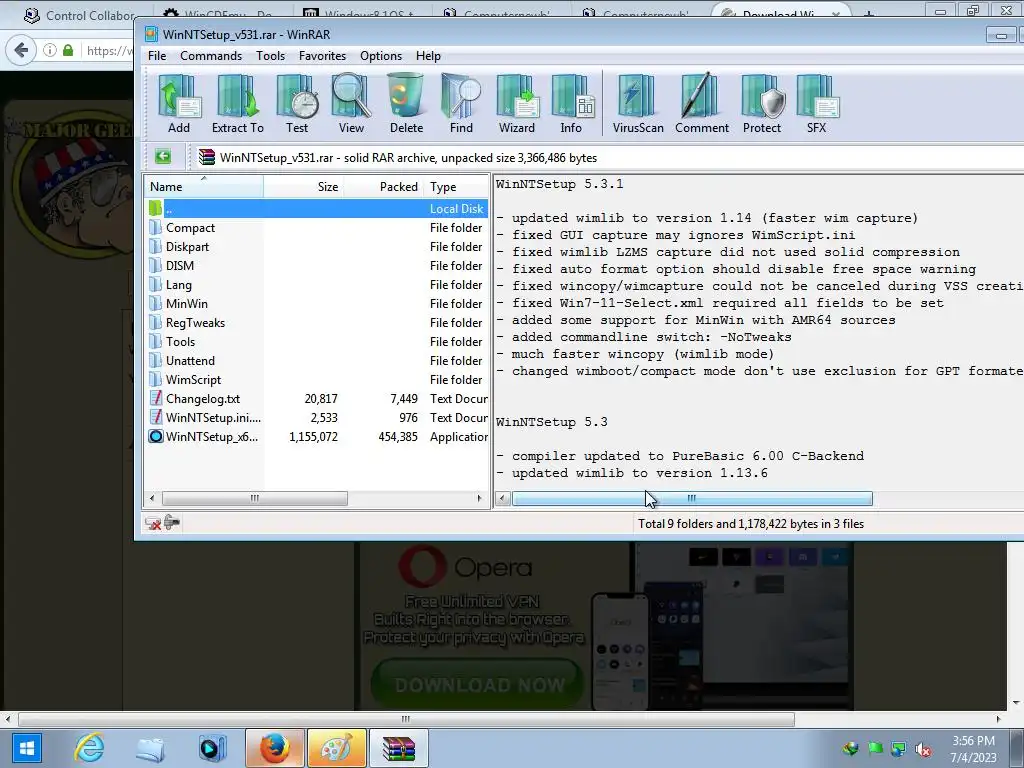
Task: Open File Explorer from the taskbar
Action: [150, 748]
